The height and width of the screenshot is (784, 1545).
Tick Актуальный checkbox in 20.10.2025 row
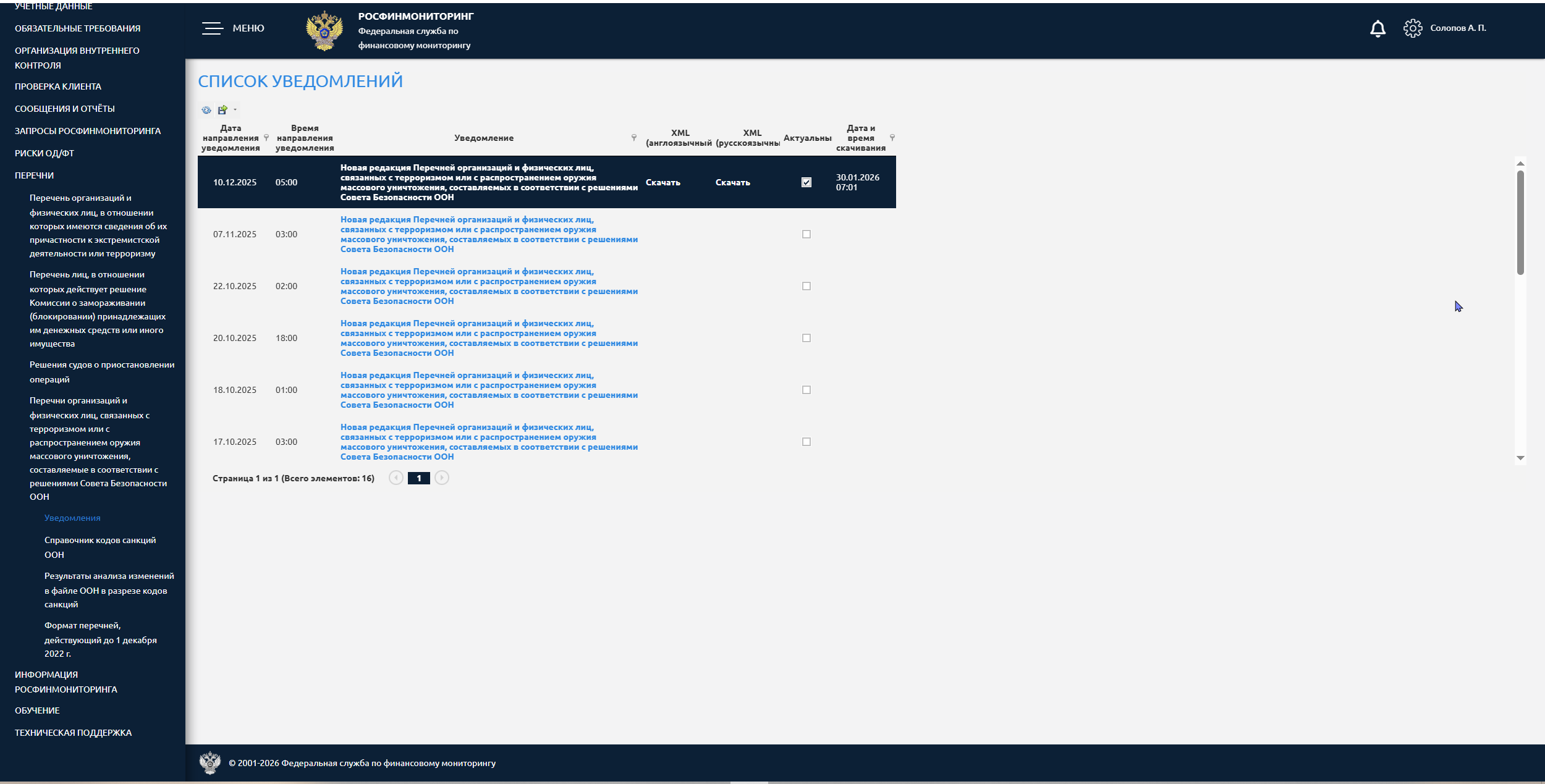coord(806,338)
